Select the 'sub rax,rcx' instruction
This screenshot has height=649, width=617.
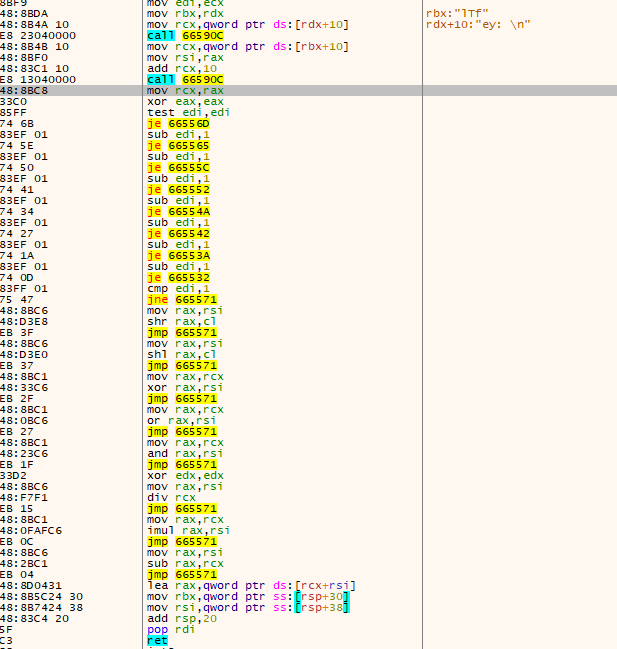(185, 564)
